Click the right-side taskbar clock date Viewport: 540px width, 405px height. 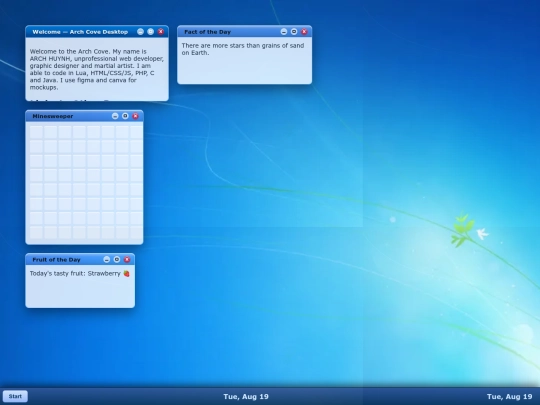pos(509,396)
